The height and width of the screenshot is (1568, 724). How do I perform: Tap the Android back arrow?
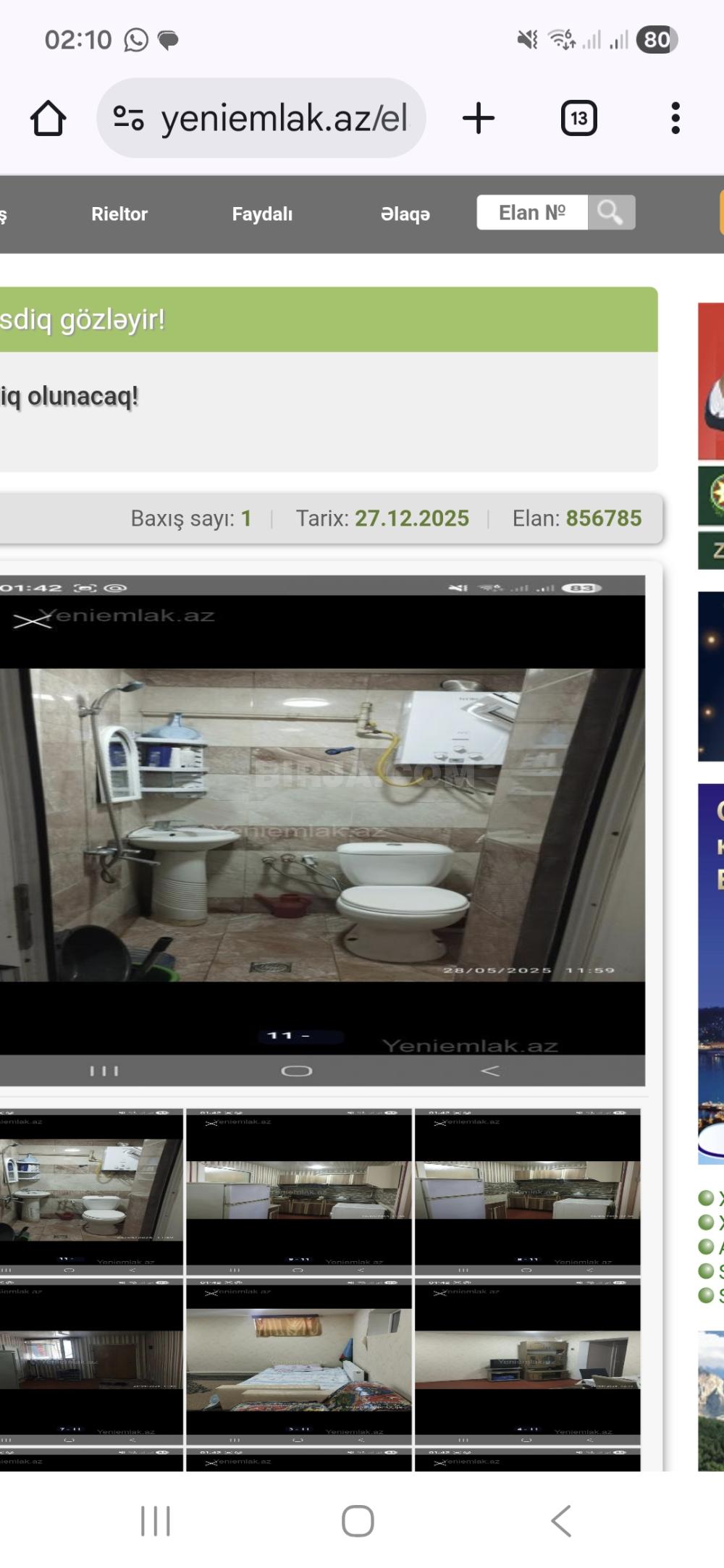tap(561, 1520)
